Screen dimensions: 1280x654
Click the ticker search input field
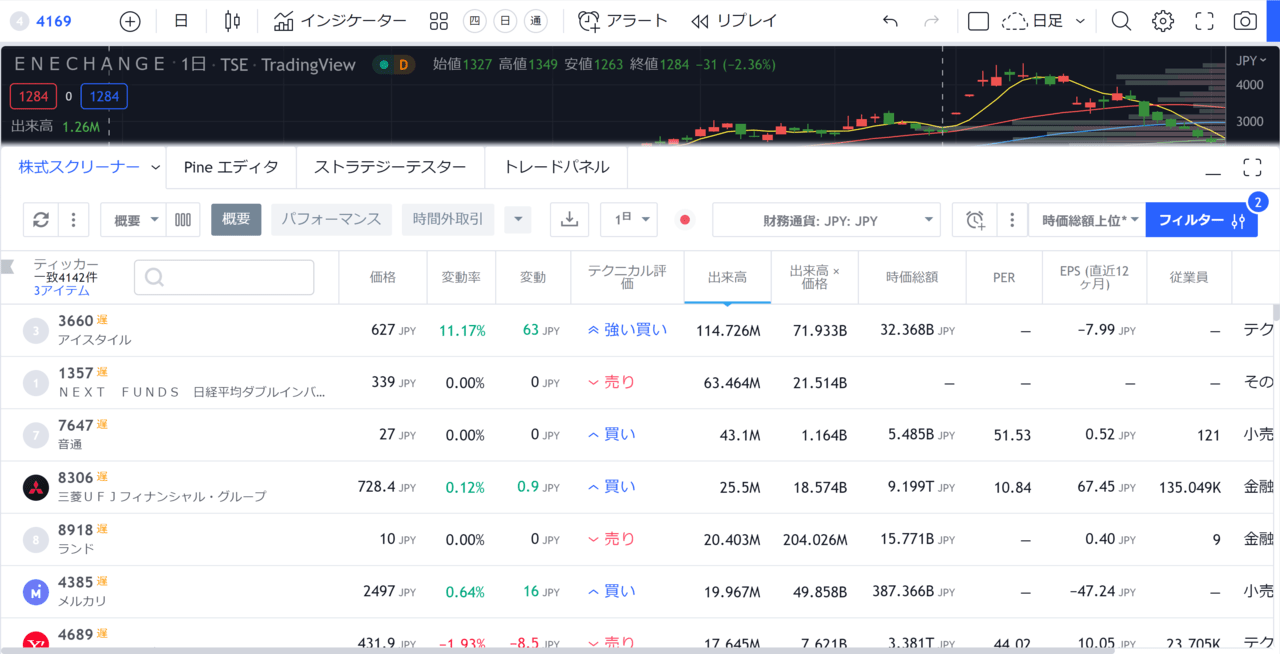click(x=224, y=277)
